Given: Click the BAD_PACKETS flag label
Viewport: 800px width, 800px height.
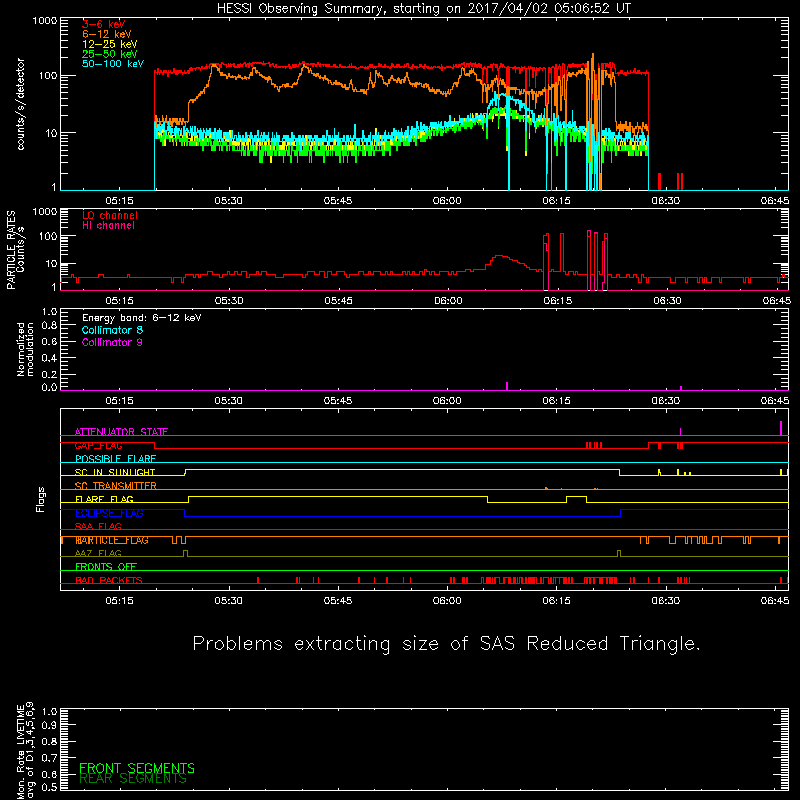Looking at the screenshot, I should (109, 580).
